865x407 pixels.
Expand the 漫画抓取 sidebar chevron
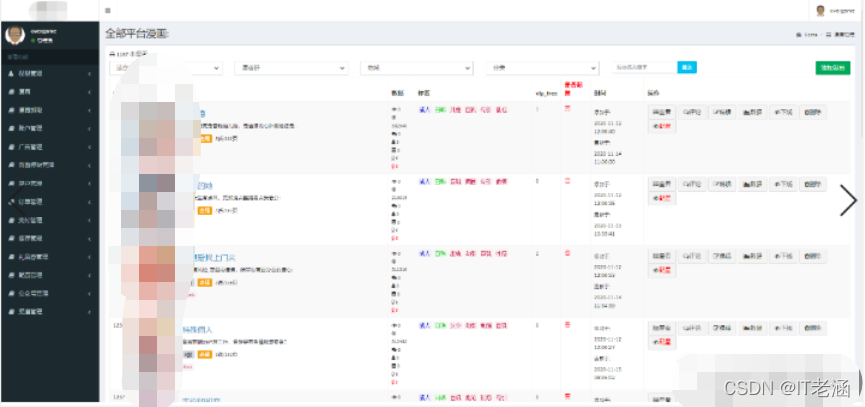coord(89,110)
